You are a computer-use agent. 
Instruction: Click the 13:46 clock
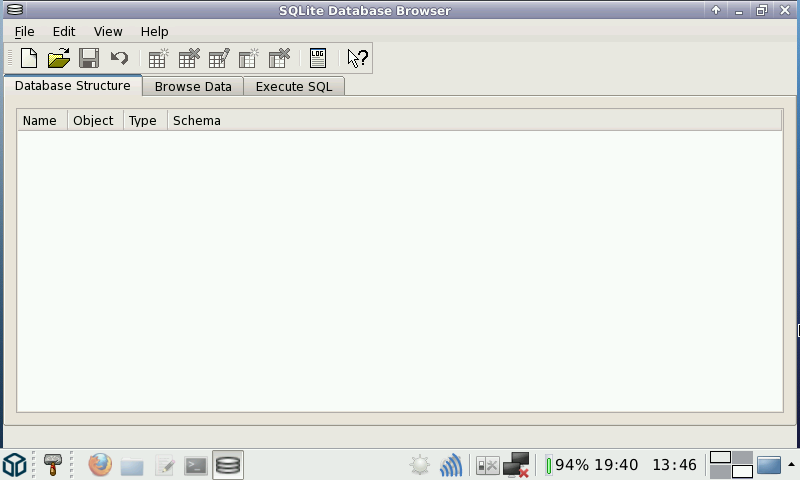[674, 465]
